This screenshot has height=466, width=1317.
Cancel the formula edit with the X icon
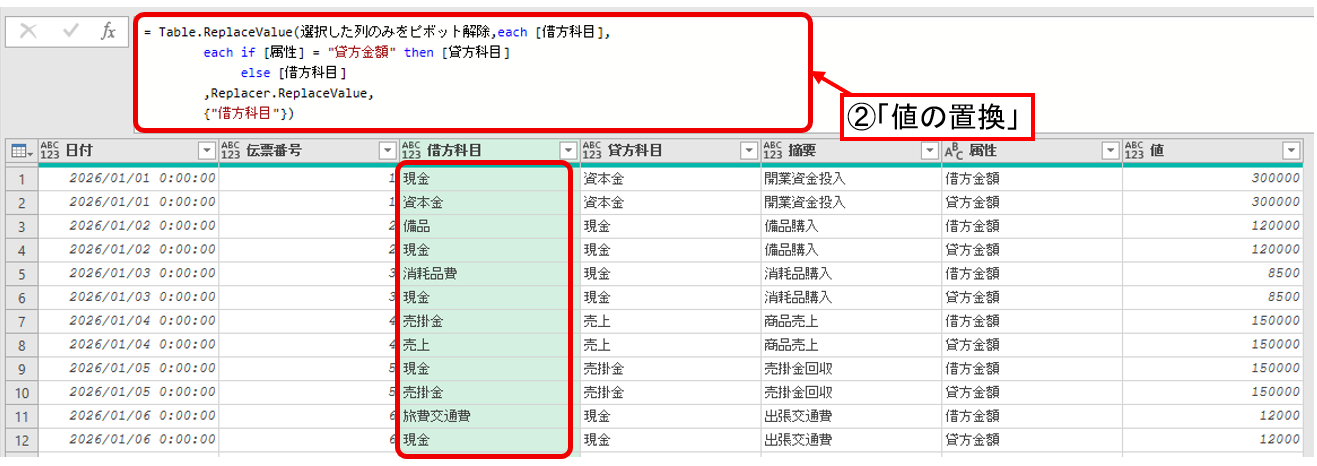29,31
